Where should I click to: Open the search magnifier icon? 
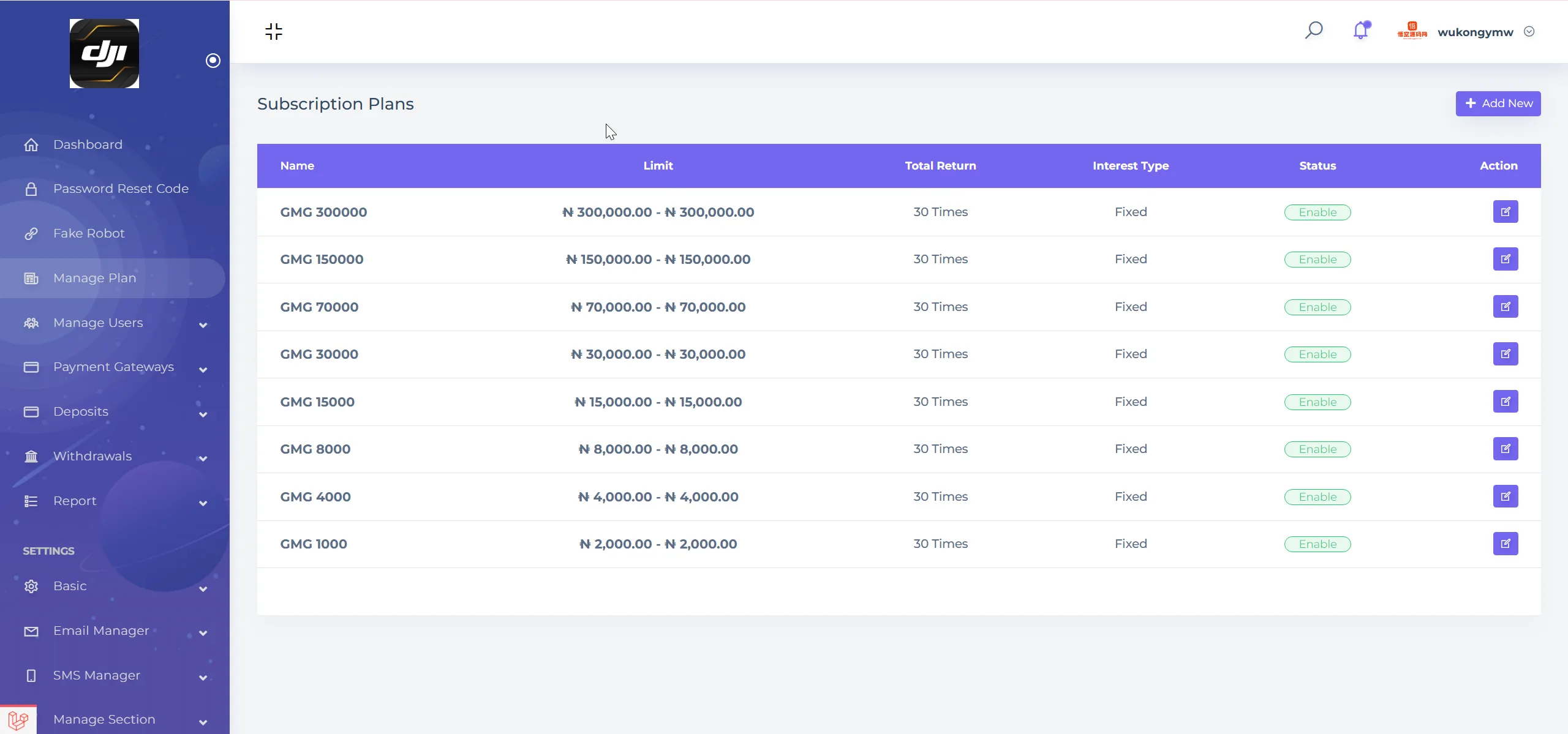click(1314, 30)
